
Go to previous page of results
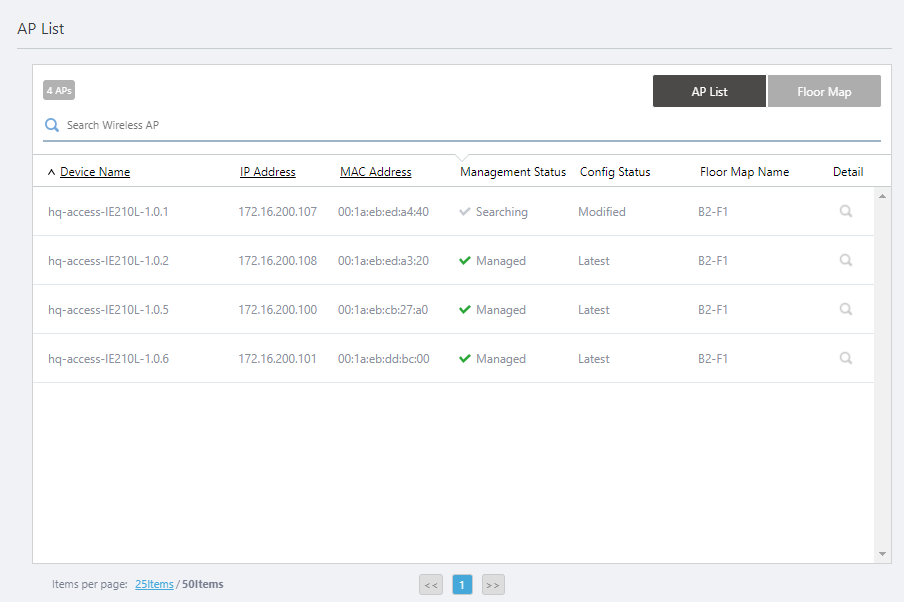point(431,585)
